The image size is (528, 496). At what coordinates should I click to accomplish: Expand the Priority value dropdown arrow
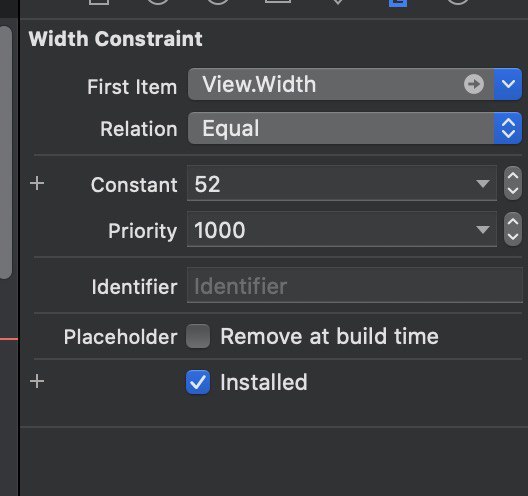[483, 230]
